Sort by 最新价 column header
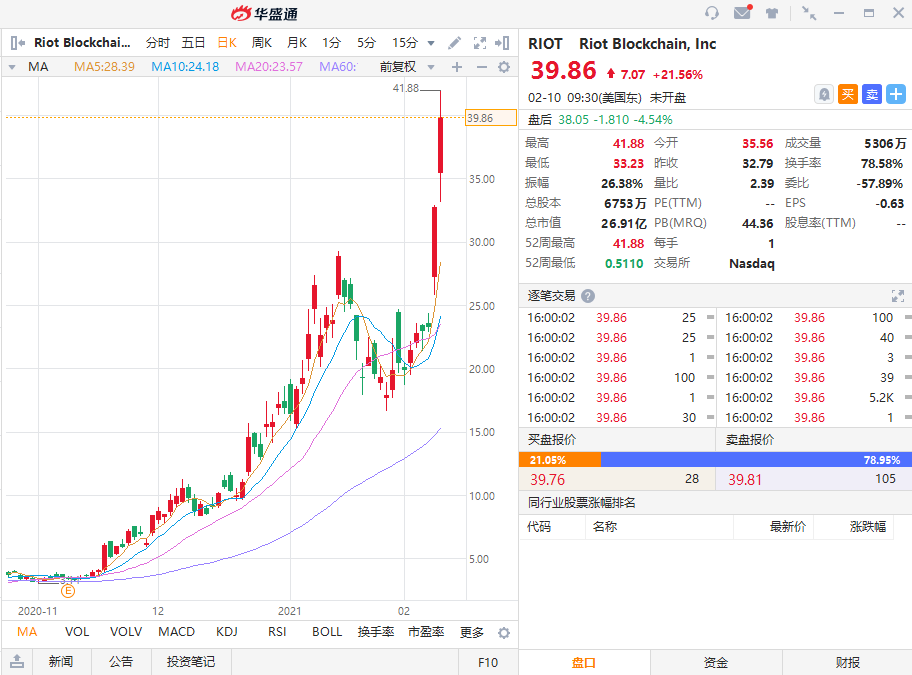The width and height of the screenshot is (912, 675). tap(788, 527)
